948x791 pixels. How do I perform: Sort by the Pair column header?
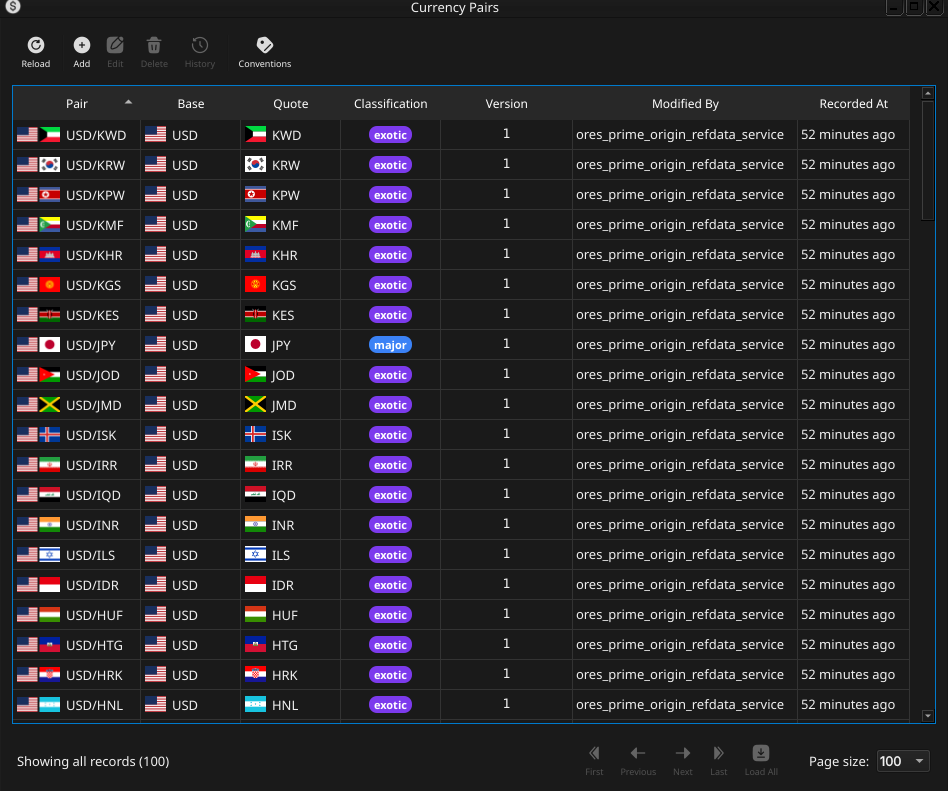[x=77, y=103]
